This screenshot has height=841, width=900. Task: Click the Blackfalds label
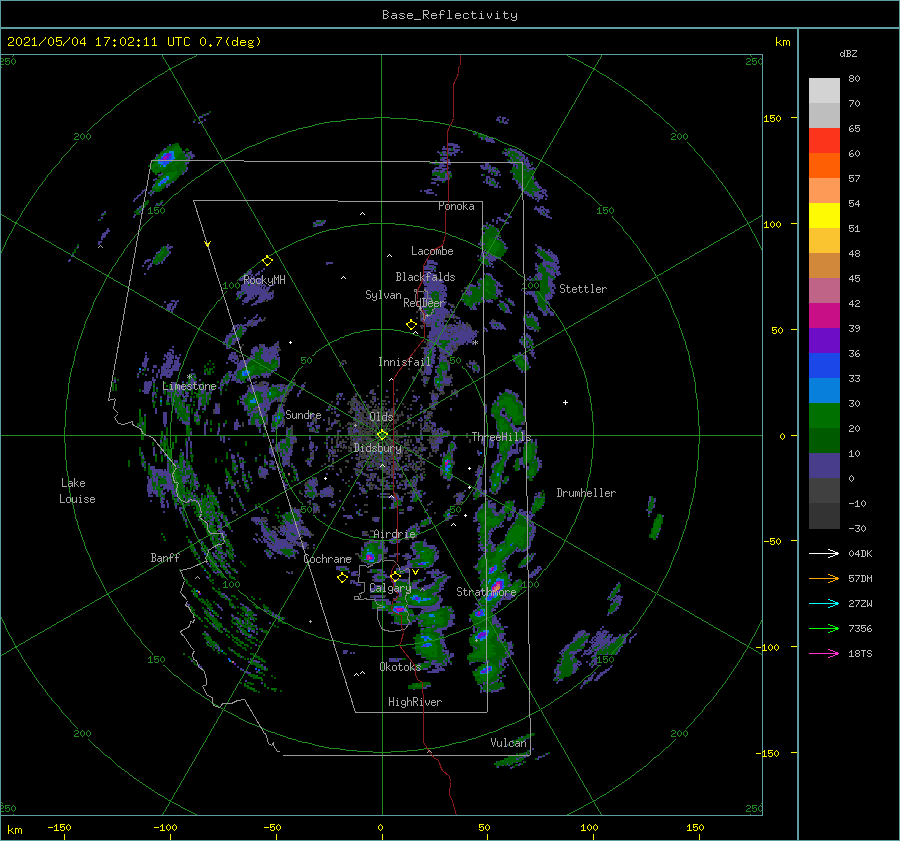[425, 277]
